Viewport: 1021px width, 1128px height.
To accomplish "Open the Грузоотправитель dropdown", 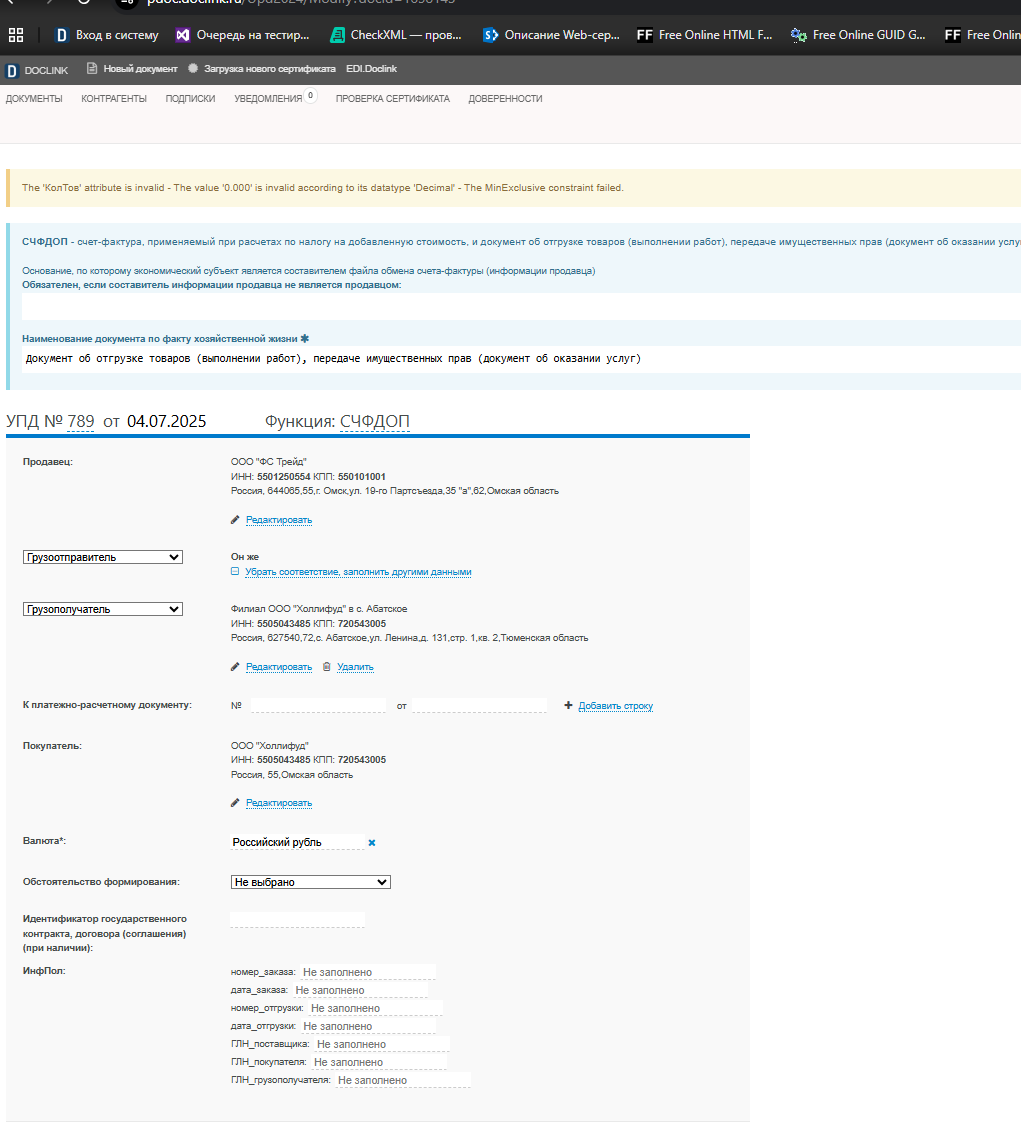I will point(103,558).
